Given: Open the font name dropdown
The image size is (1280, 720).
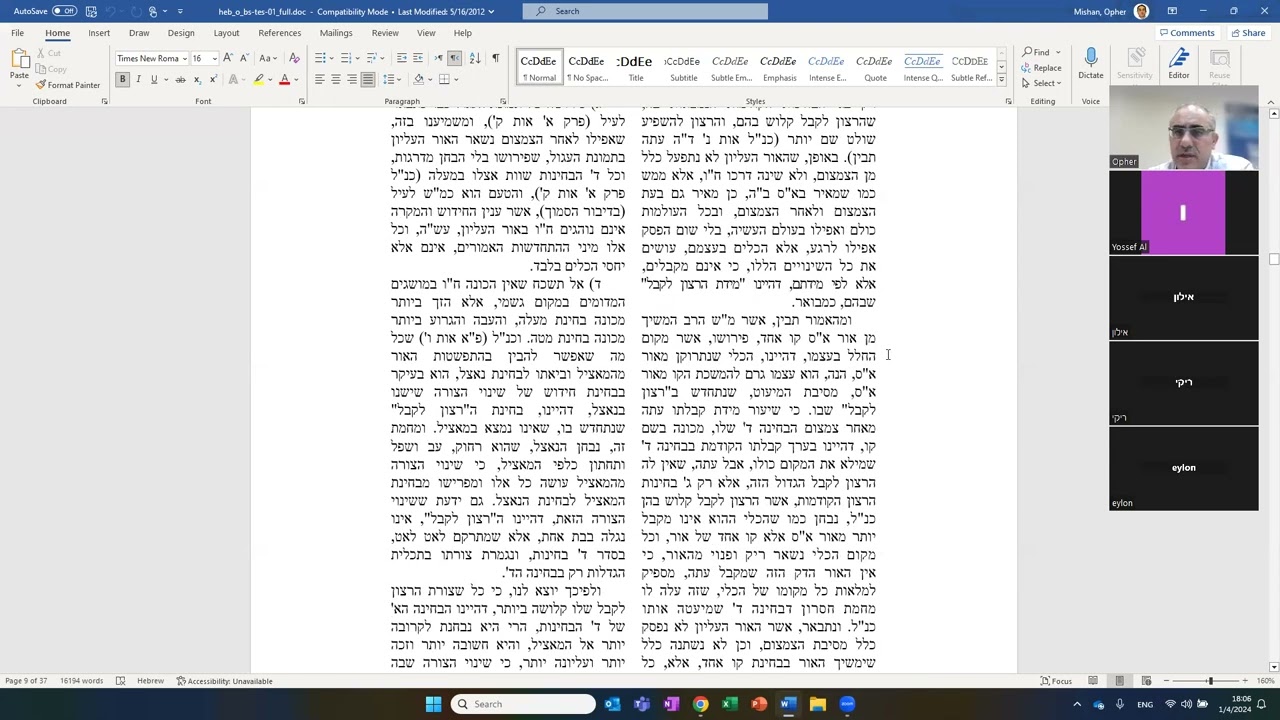Looking at the screenshot, I should pos(184,59).
